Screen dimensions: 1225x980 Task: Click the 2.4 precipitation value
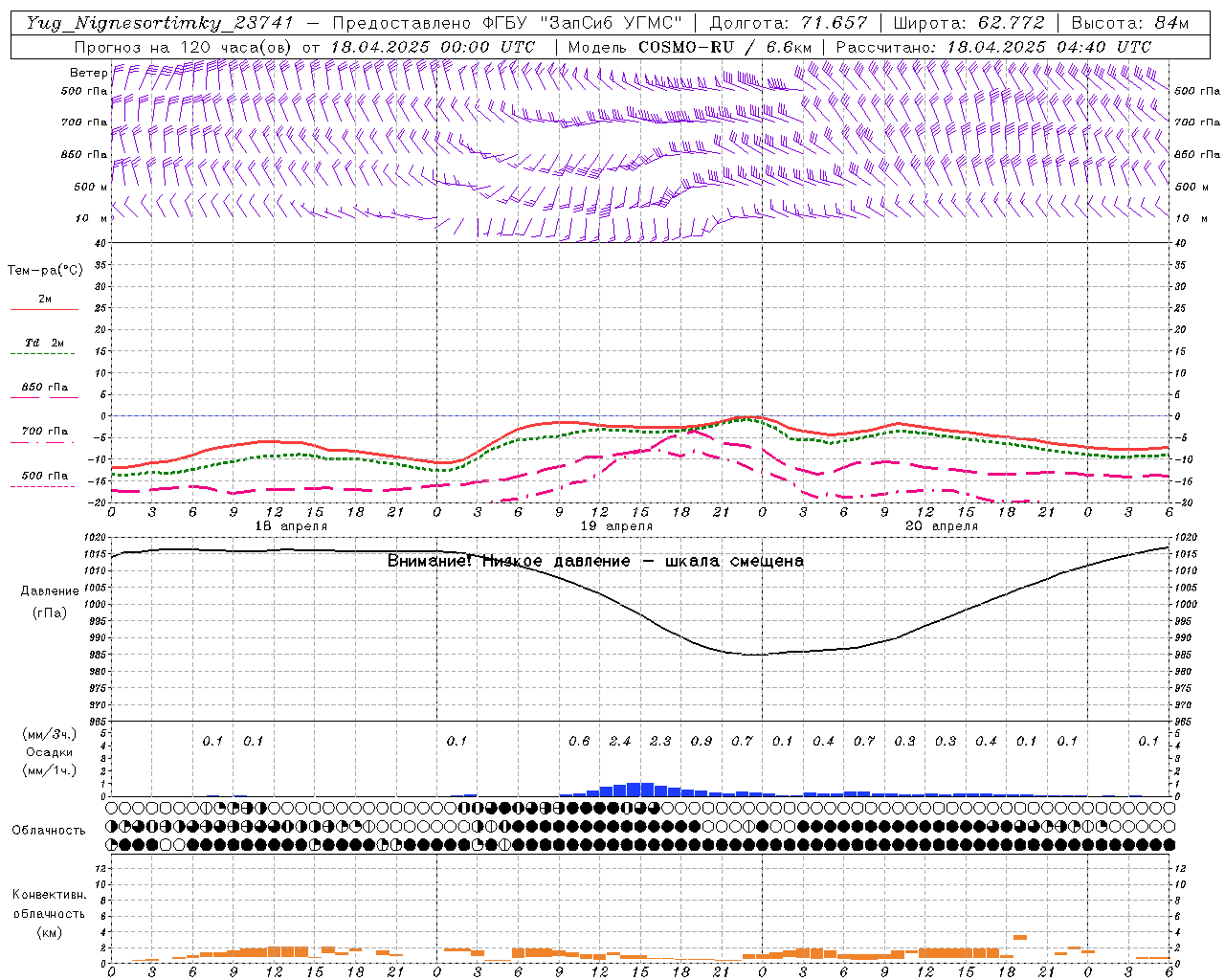click(620, 741)
